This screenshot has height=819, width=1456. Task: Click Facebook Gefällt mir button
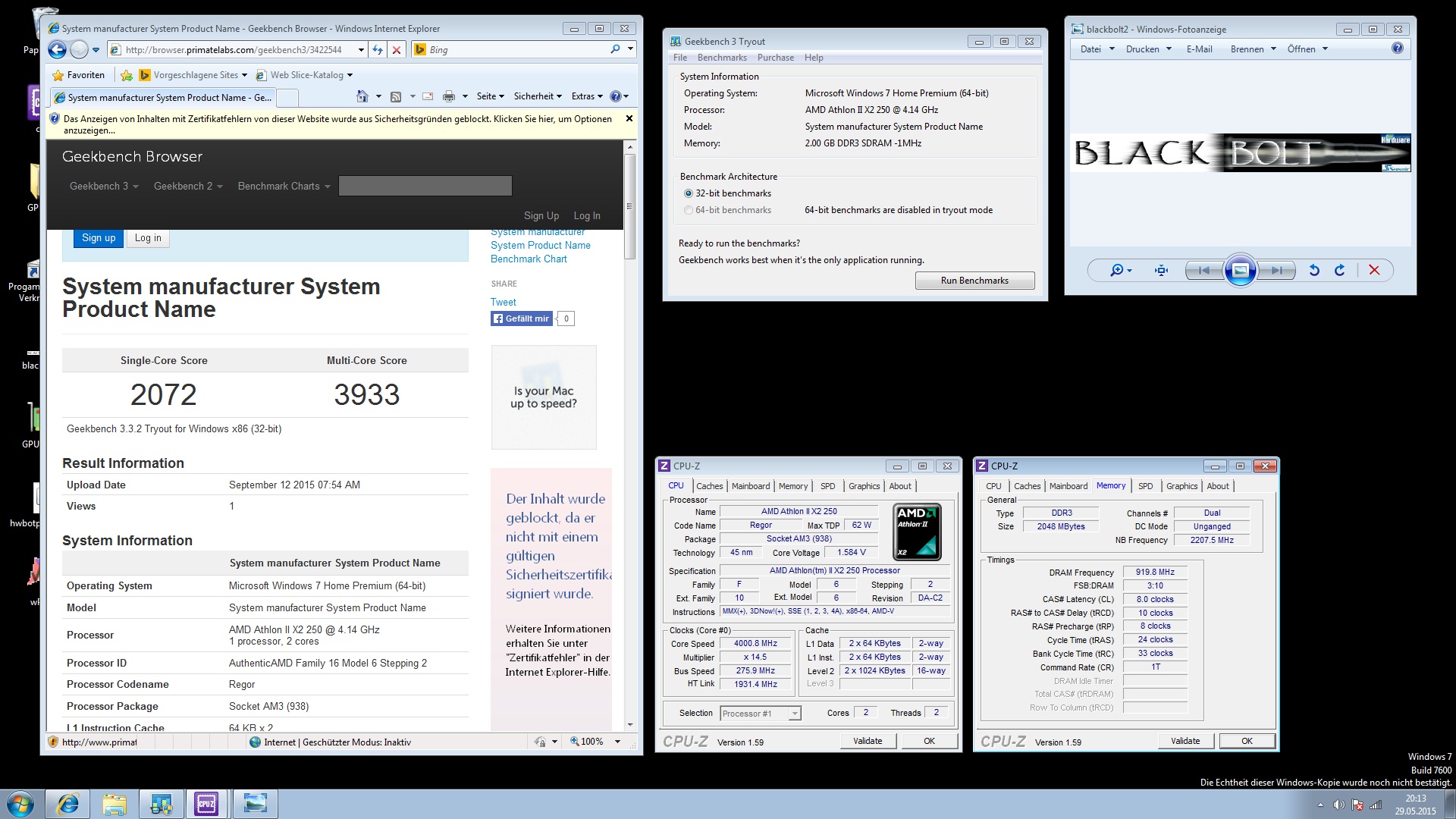coord(522,318)
